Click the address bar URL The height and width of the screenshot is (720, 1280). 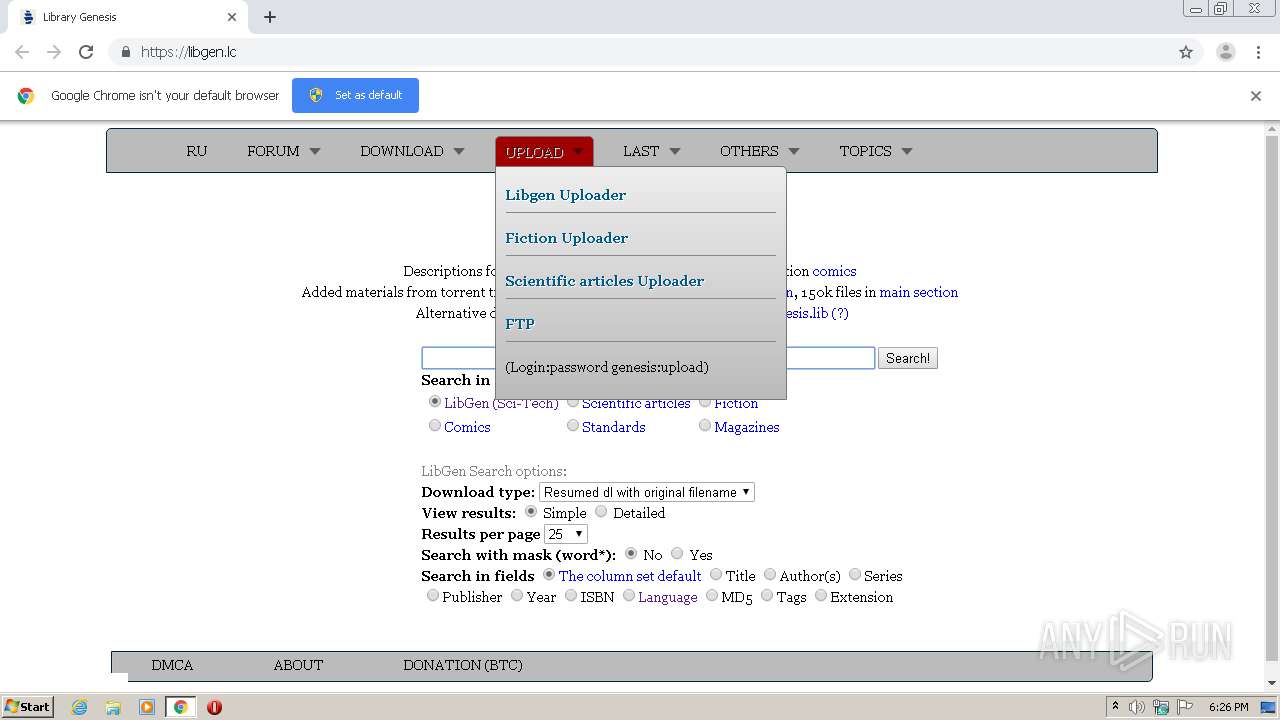tap(188, 52)
